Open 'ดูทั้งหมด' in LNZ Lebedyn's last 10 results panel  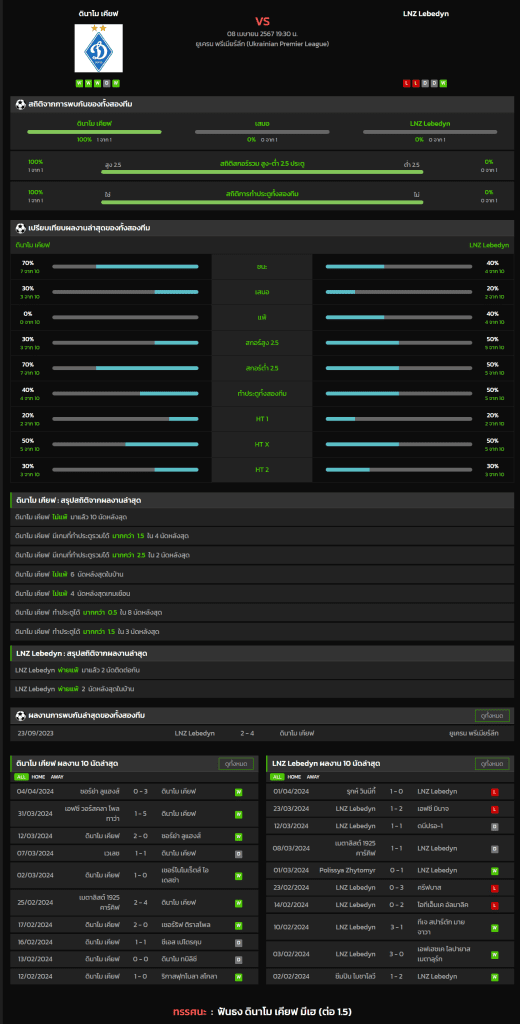pyautogui.click(x=492, y=763)
